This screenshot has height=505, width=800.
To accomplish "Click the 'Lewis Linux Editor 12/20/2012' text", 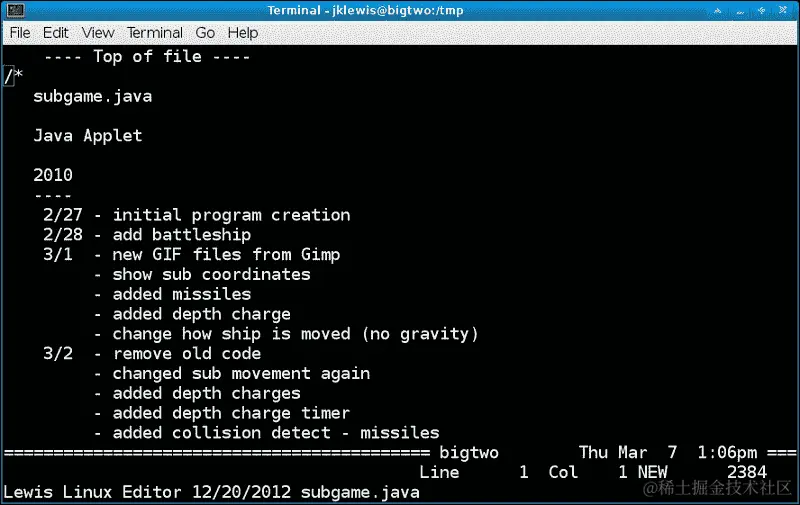I will [x=147, y=492].
